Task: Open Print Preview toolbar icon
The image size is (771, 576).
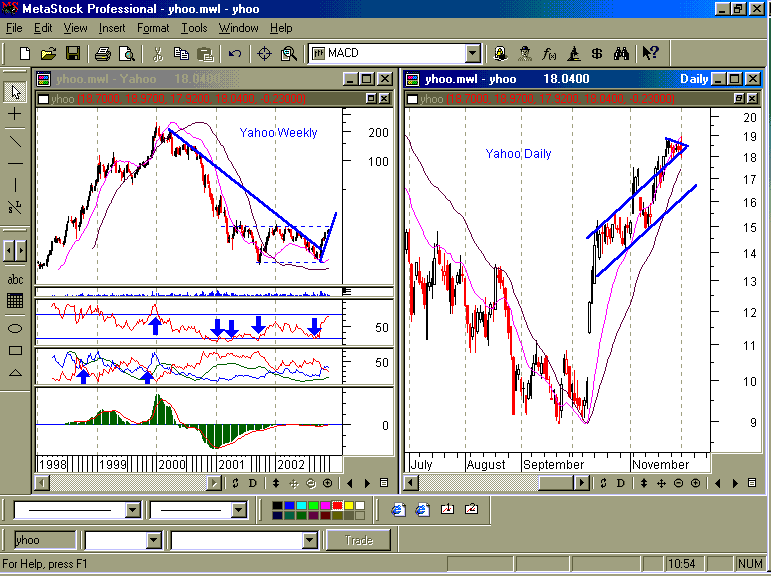Action: 127,53
